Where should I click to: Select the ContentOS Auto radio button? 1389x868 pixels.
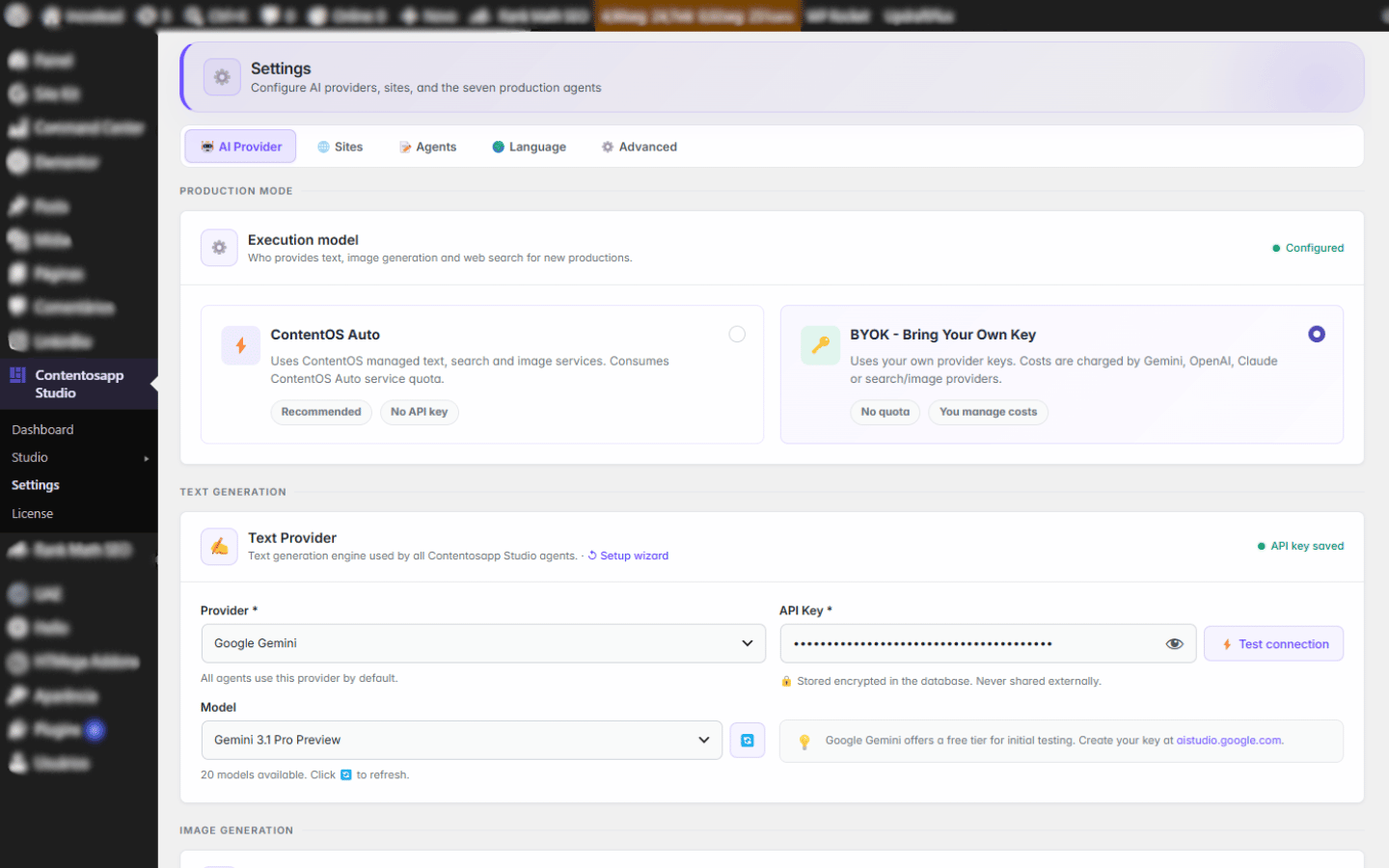[737, 334]
